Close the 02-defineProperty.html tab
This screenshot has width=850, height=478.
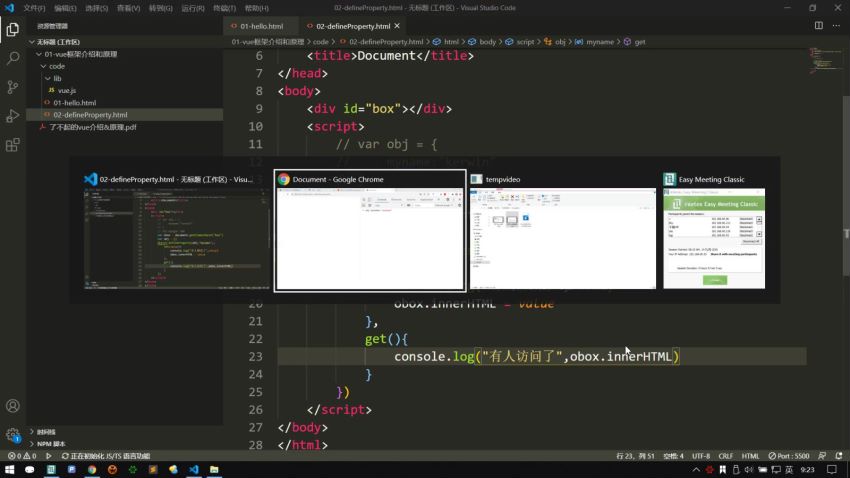coord(397,26)
